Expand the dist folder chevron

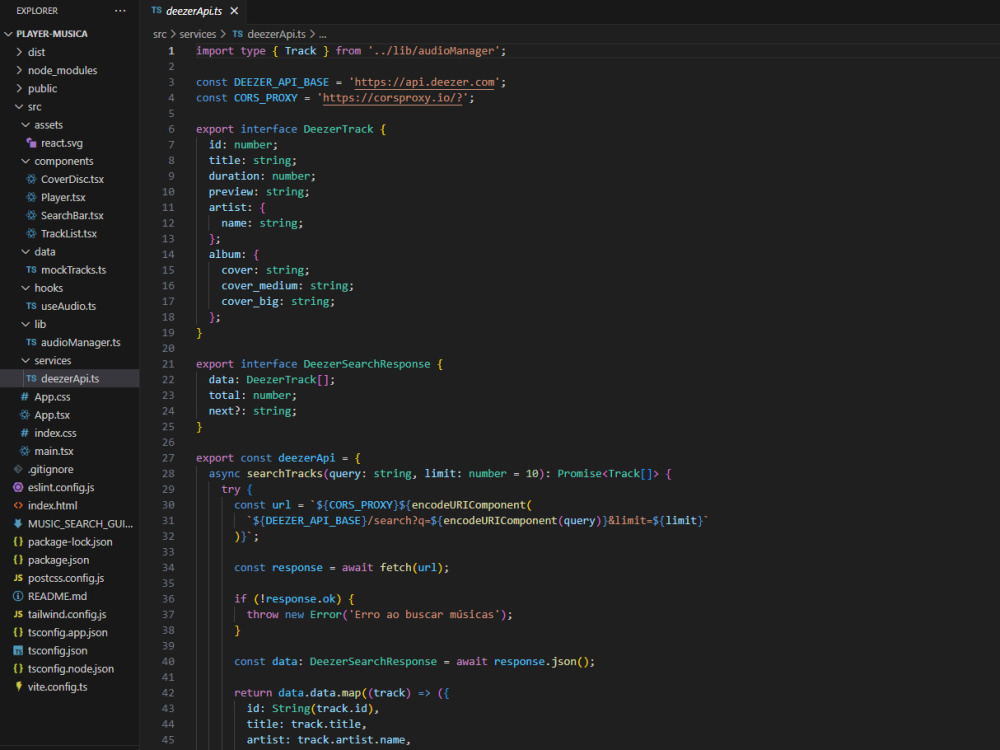[18, 52]
